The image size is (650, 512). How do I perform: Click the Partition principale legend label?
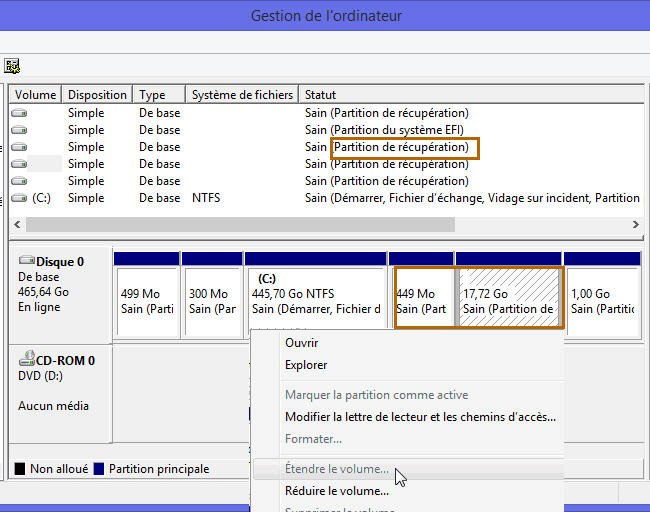tap(159, 469)
